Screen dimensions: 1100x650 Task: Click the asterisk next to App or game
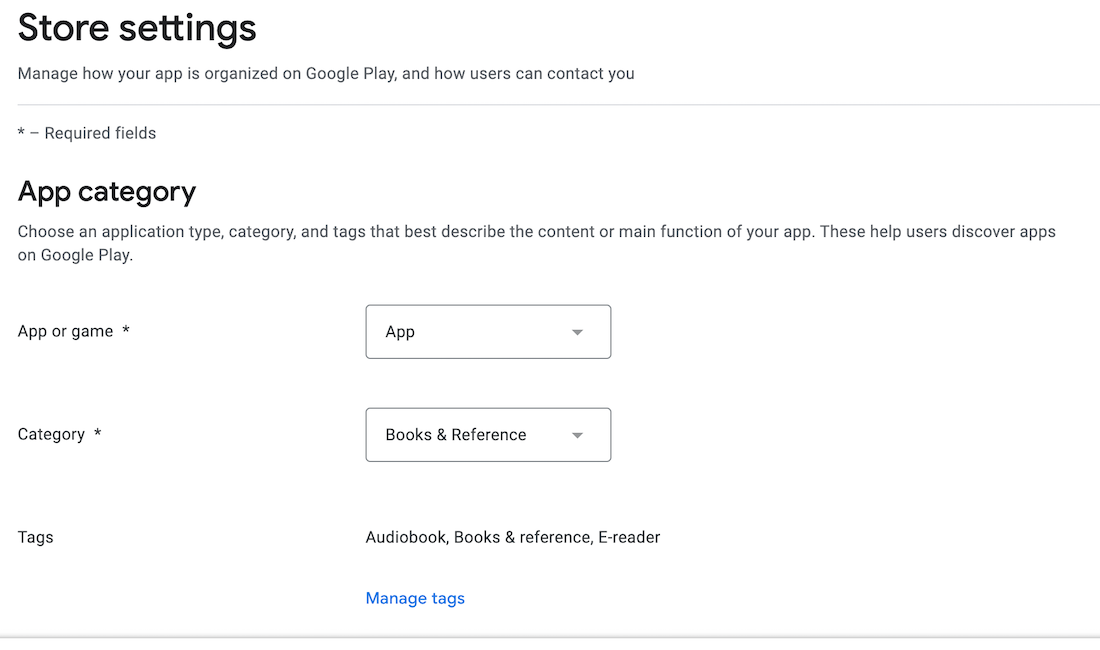[x=126, y=330]
